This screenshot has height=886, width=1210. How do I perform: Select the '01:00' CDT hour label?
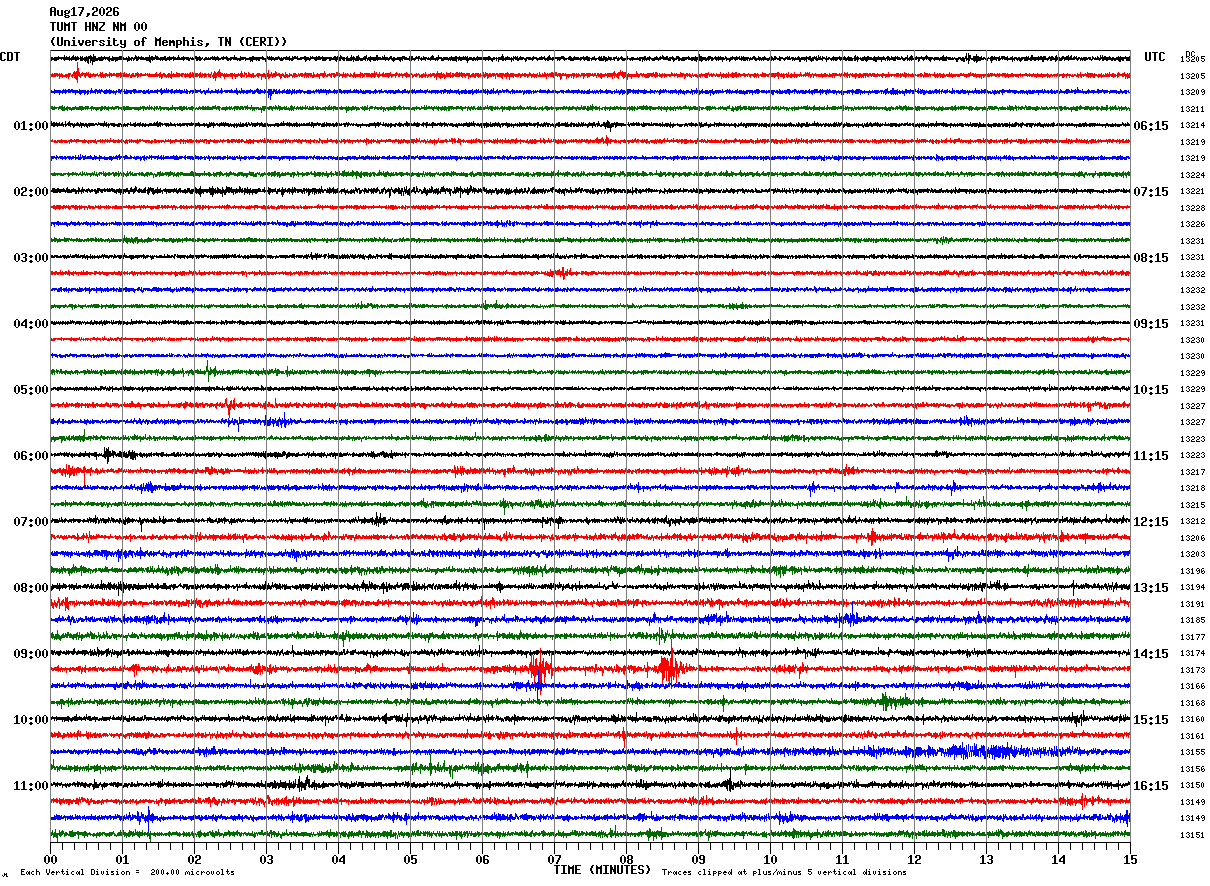[x=31, y=126]
